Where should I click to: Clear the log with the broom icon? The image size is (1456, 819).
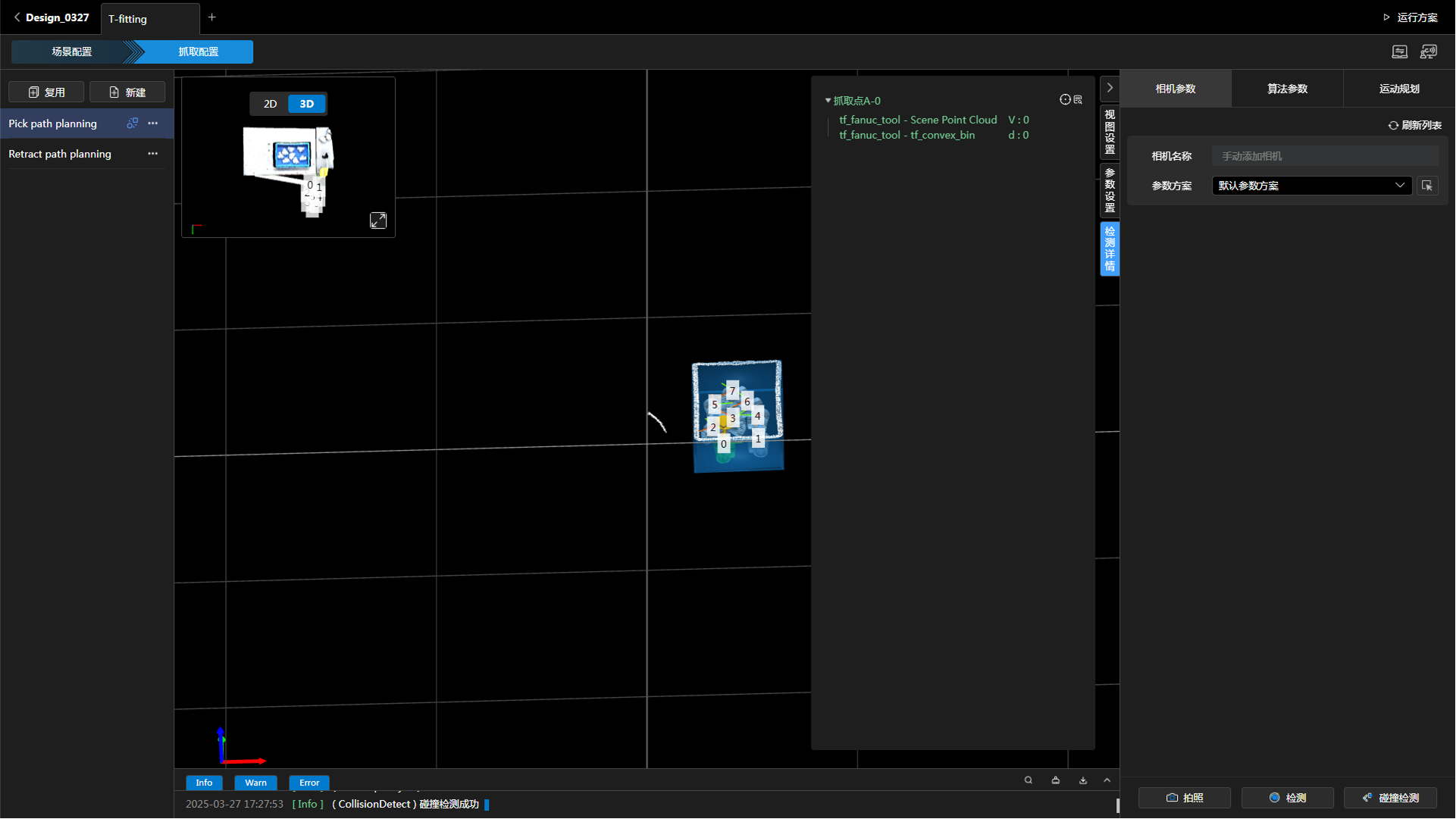[x=1056, y=780]
